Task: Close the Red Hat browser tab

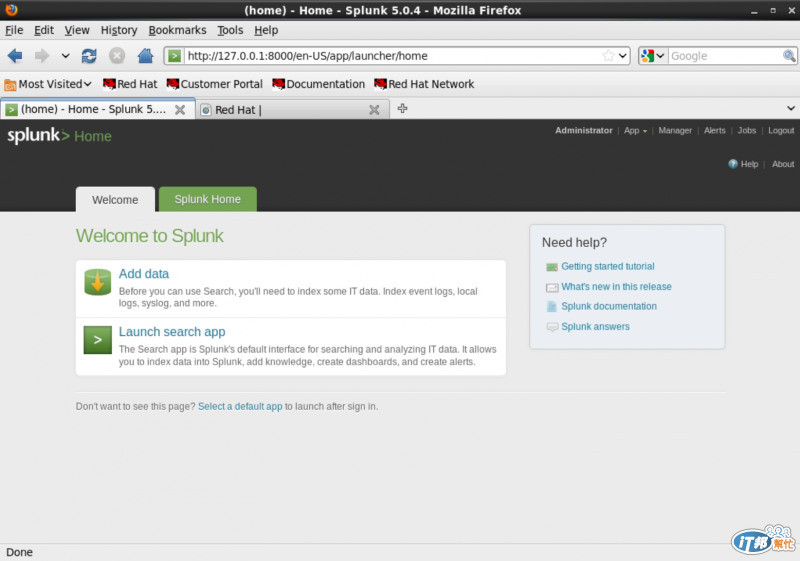Action: pyautogui.click(x=374, y=110)
